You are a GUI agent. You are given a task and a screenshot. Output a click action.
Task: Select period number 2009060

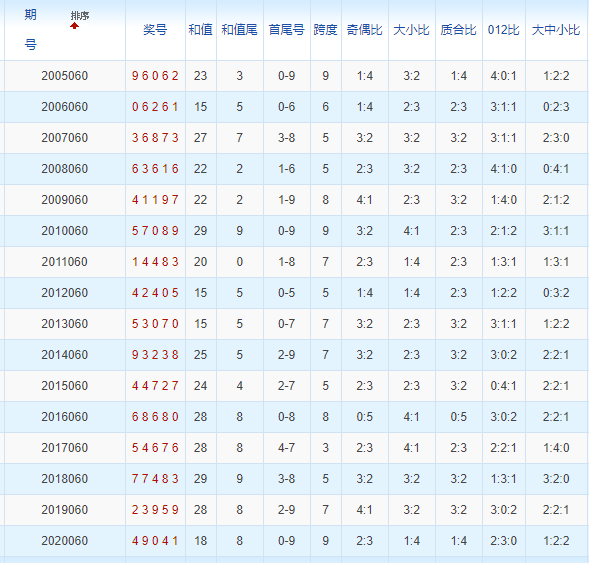65,200
